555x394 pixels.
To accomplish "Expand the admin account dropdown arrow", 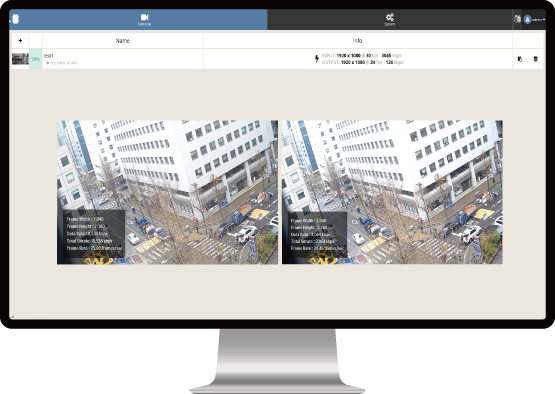I will coord(544,19).
